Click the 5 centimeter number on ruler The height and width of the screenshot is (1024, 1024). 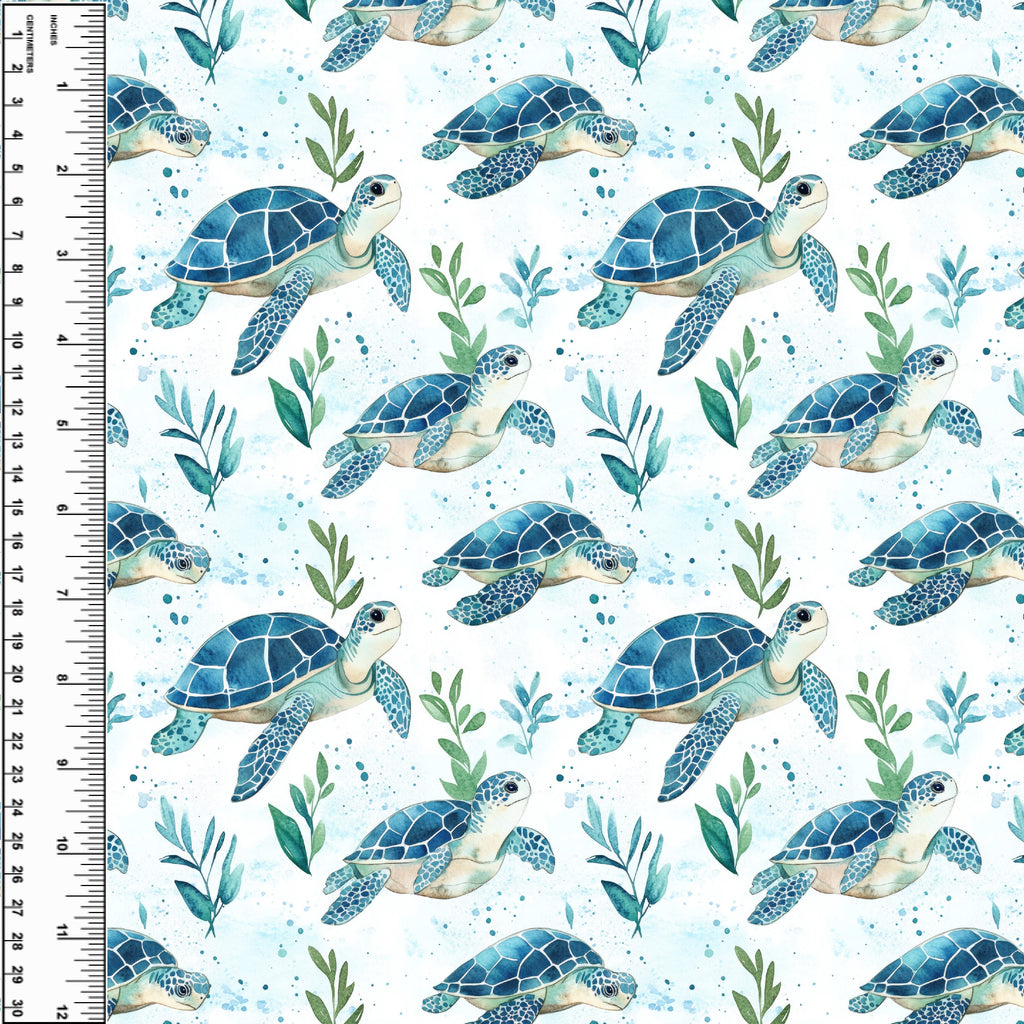coord(18,169)
